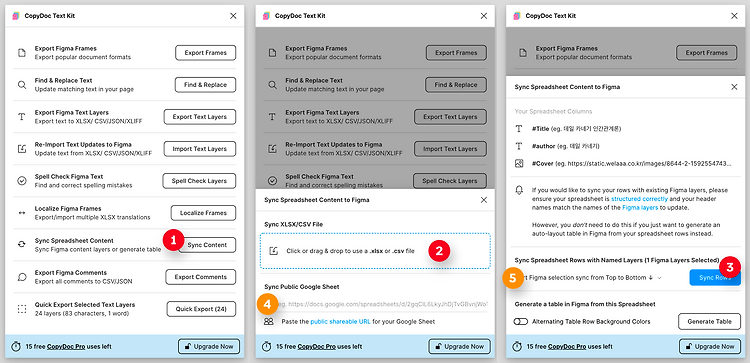Viewport: 750px width, 363px height.
Task: Select the #Cover column URL text
Action: 631,164
